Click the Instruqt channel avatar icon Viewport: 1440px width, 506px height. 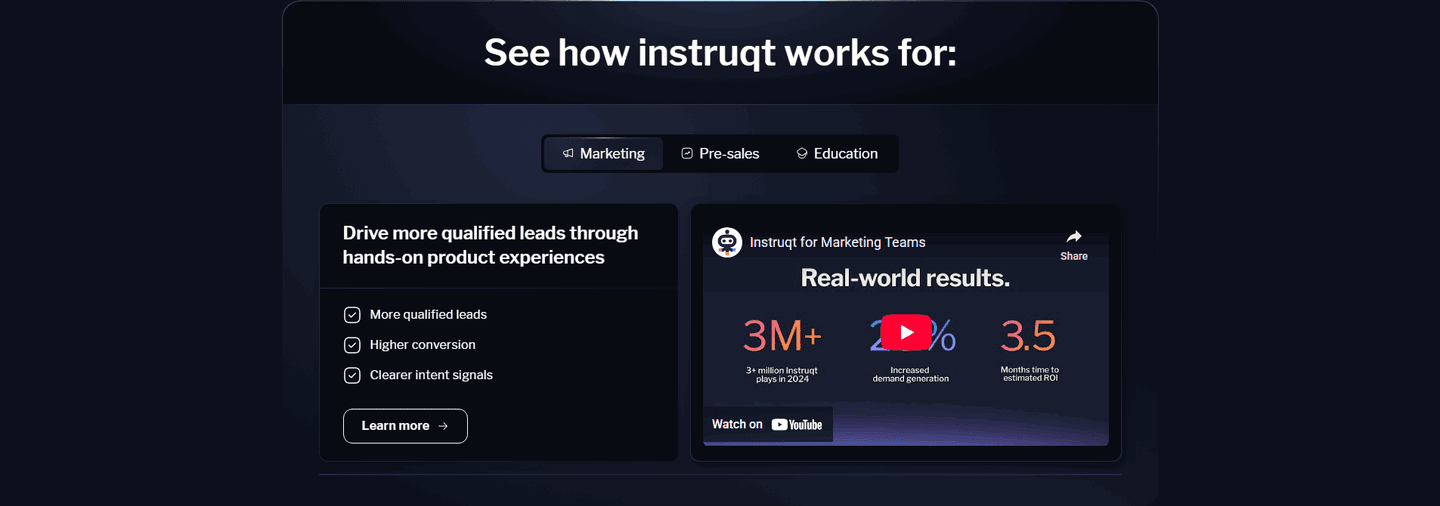pos(727,242)
